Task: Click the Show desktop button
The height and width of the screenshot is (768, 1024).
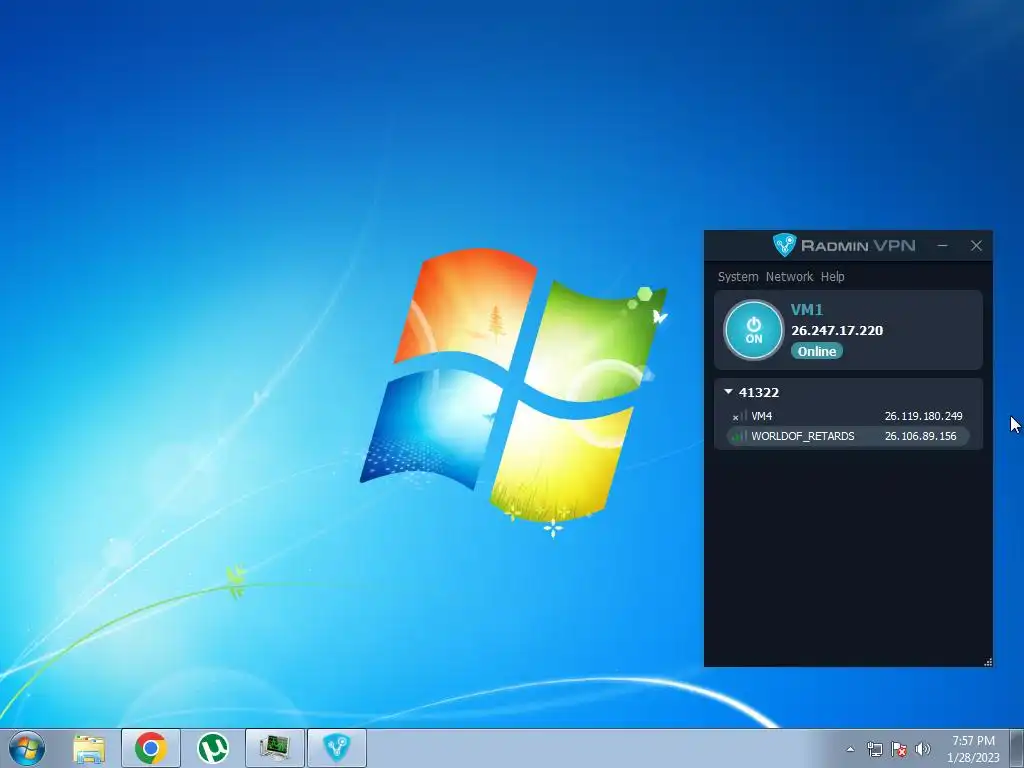Action: pos(1017,748)
